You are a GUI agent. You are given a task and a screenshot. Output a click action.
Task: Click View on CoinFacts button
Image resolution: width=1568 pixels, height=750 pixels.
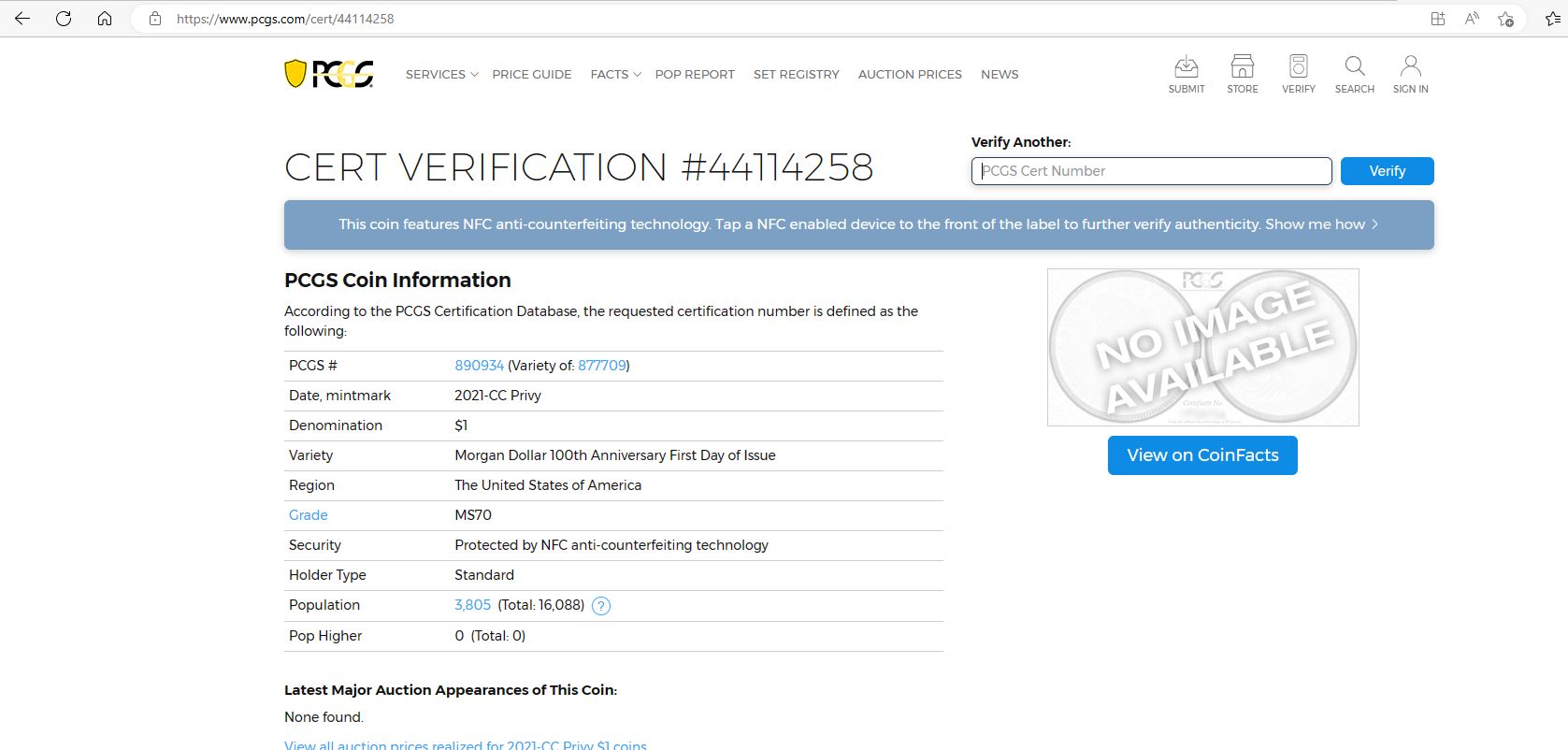[x=1202, y=455]
